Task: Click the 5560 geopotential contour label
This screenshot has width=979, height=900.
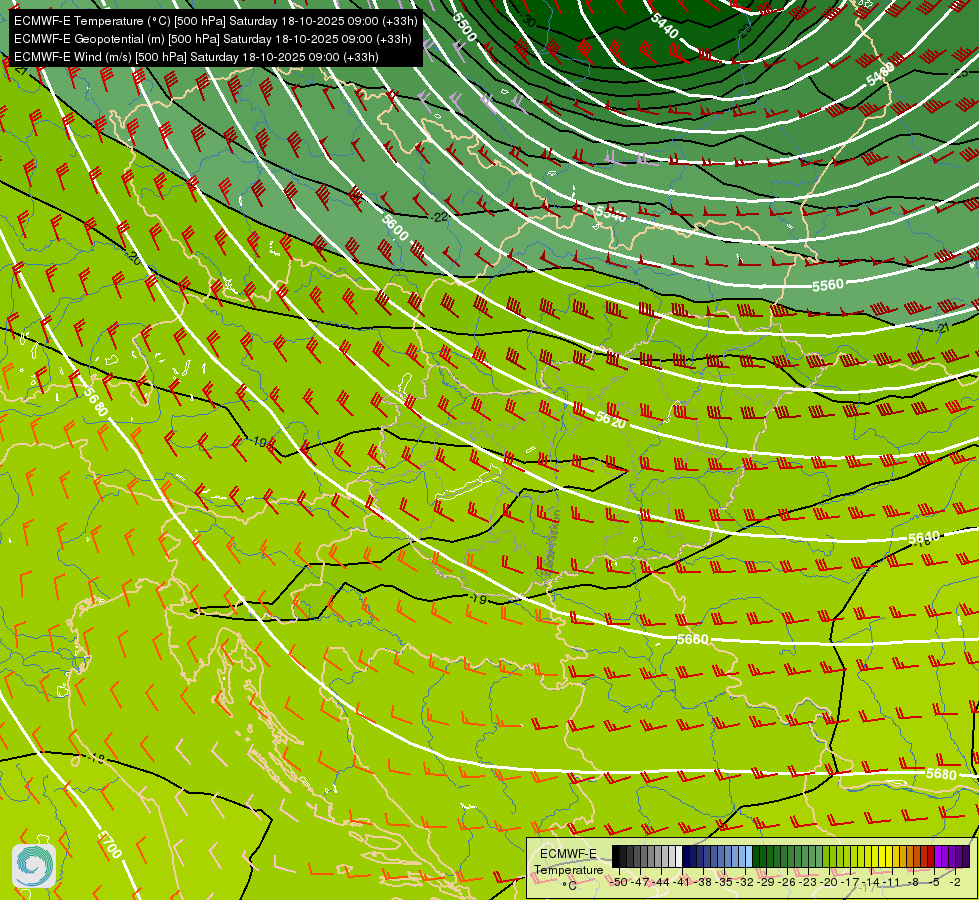Action: (x=827, y=285)
